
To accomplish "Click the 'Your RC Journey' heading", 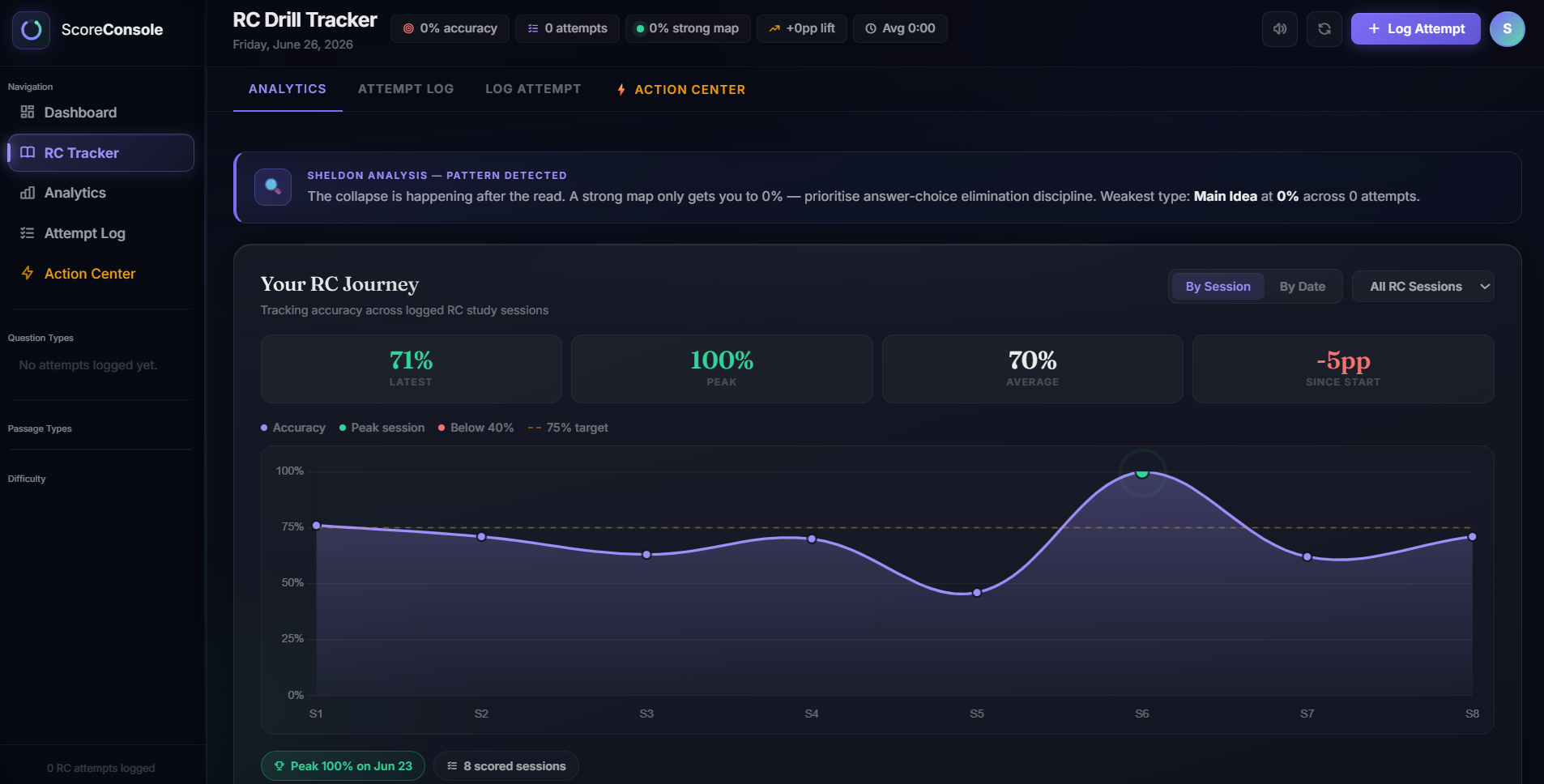I will [339, 284].
